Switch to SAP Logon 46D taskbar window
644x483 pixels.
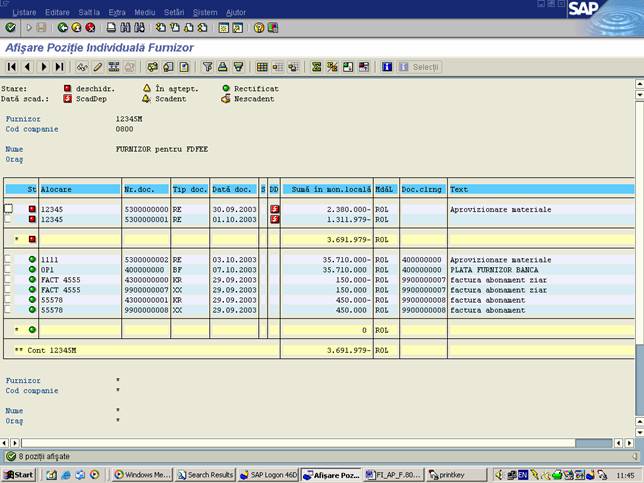[x=268, y=475]
